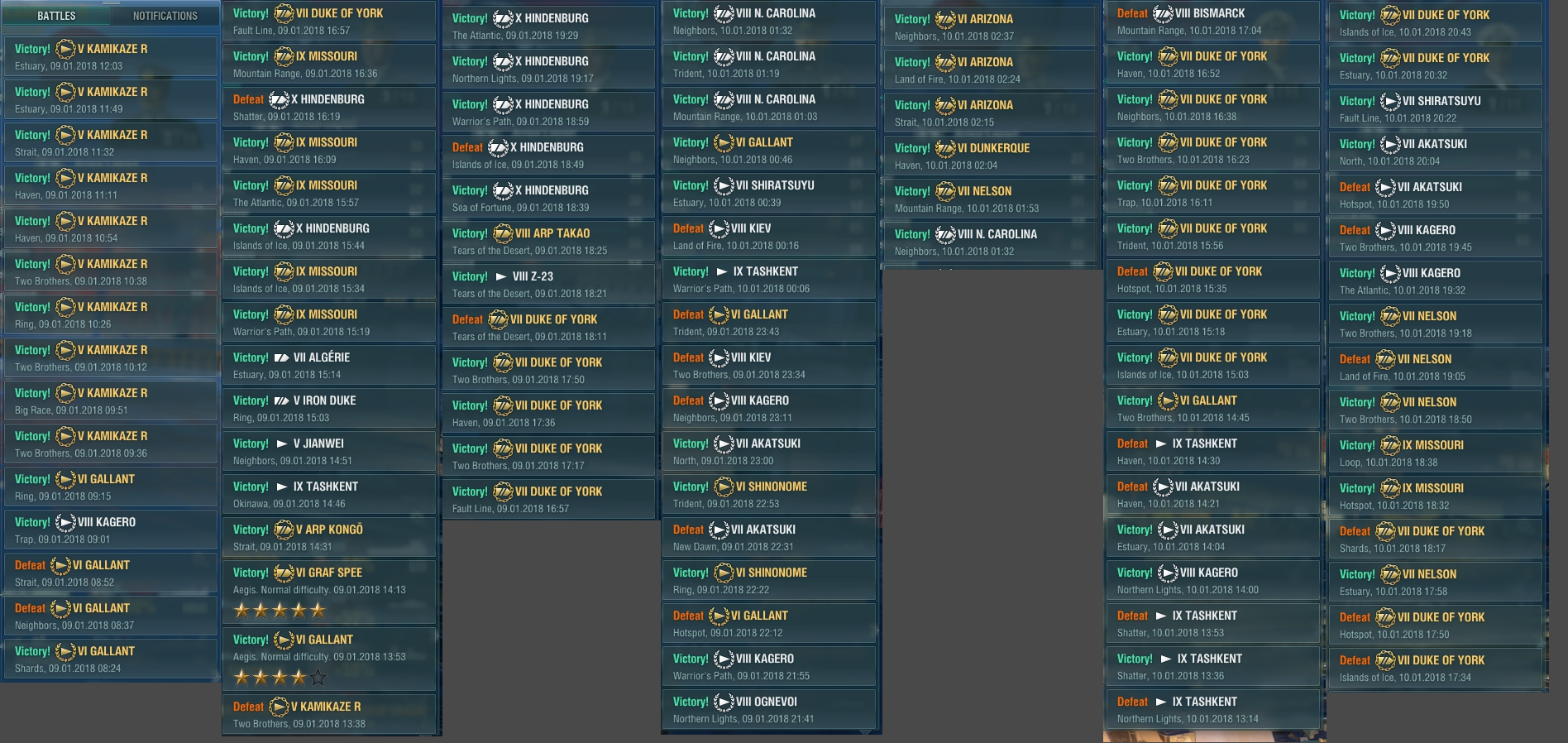The width and height of the screenshot is (1568, 743).
Task: Click battleship icon beside VI Dunkerque
Action: point(945,148)
